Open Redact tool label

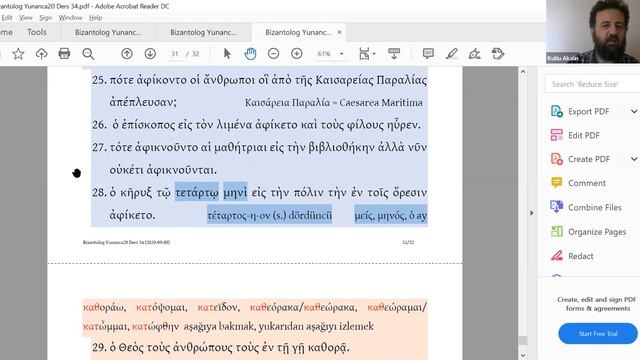[581, 256]
